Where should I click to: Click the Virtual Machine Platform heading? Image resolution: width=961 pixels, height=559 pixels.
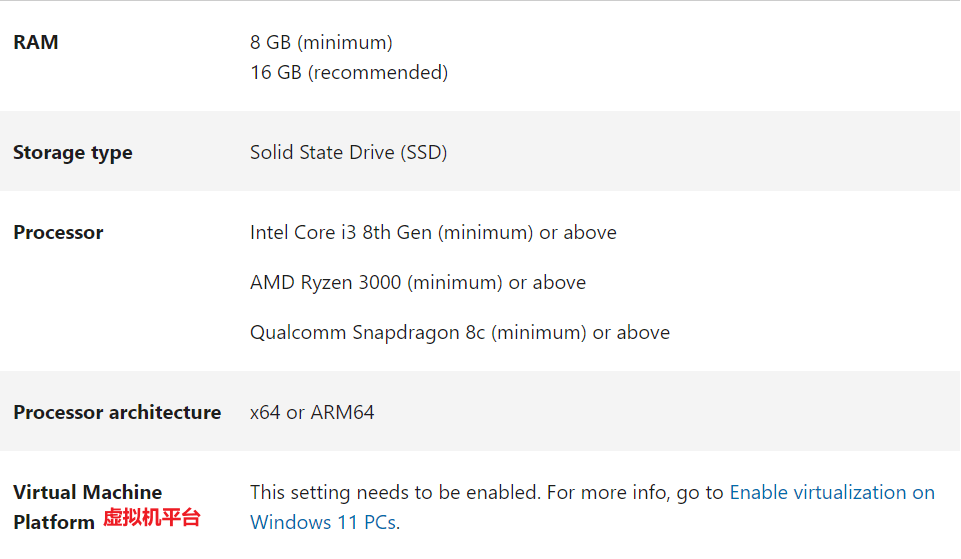[x=87, y=493]
